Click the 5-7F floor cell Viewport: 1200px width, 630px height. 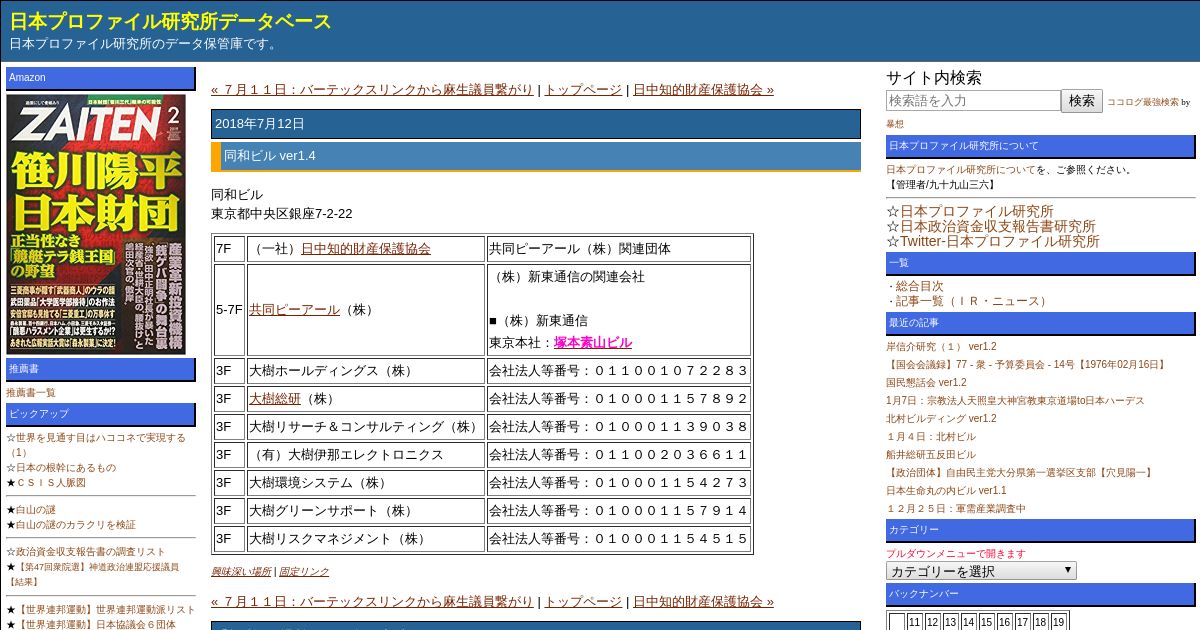pyautogui.click(x=229, y=310)
